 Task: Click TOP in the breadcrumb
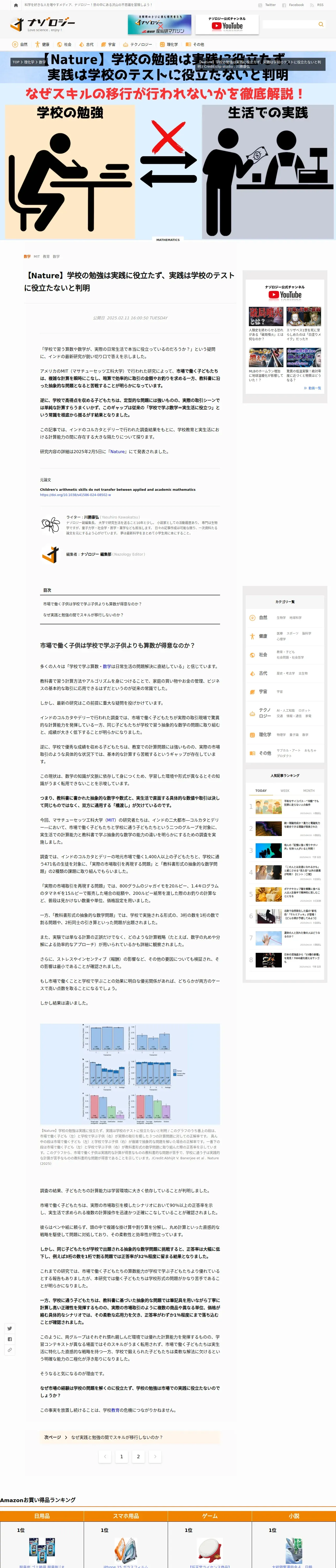pos(16,62)
